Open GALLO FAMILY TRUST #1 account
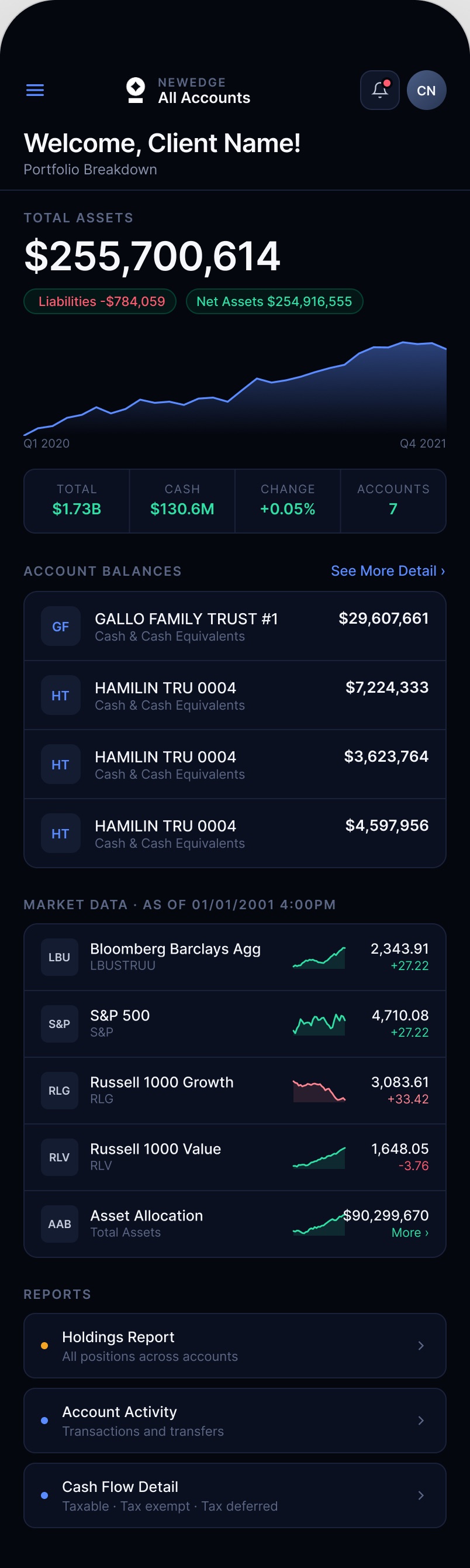470x1568 pixels. pos(234,627)
